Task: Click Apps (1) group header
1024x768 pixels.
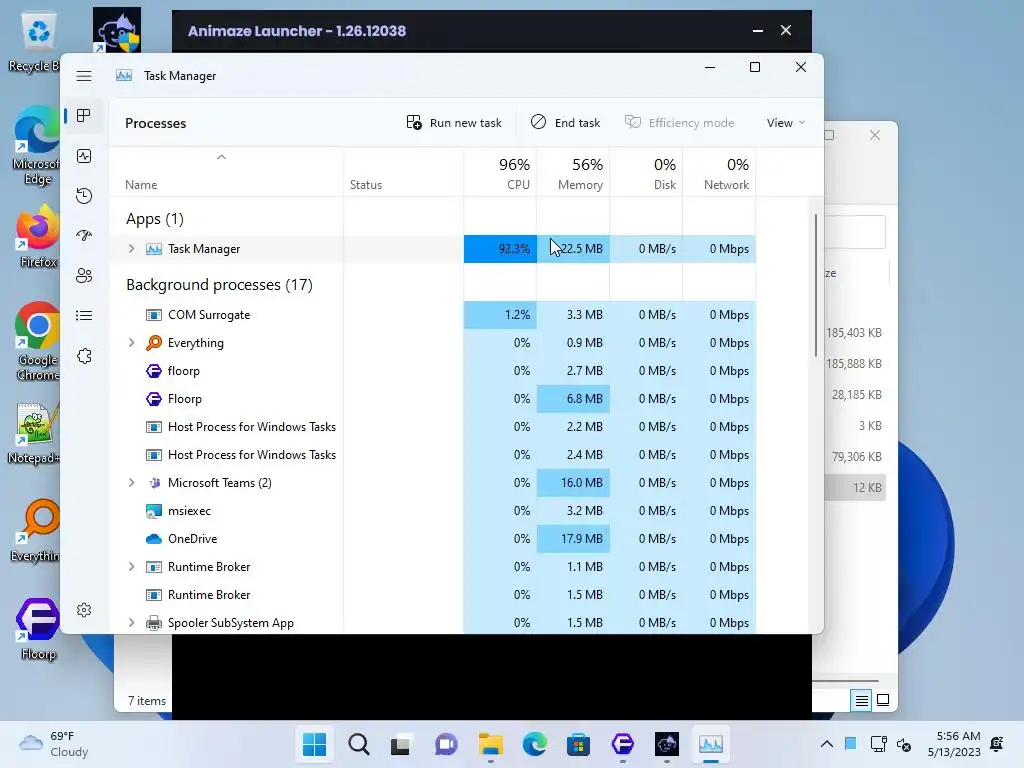Action: [x=155, y=219]
